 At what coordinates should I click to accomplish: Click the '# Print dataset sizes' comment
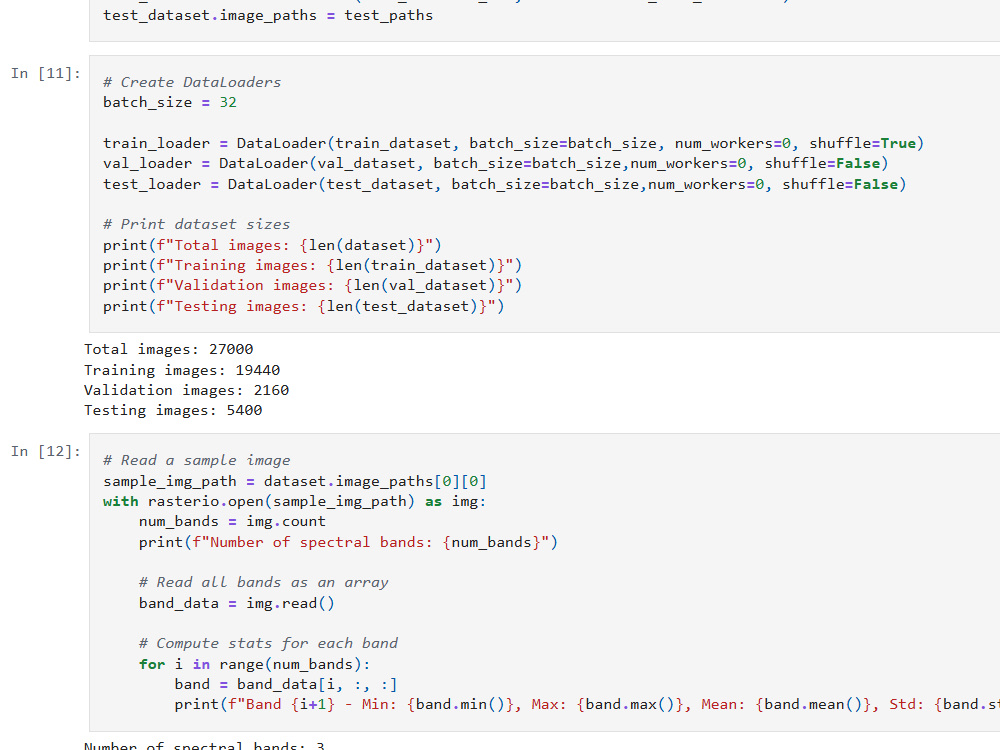[196, 224]
